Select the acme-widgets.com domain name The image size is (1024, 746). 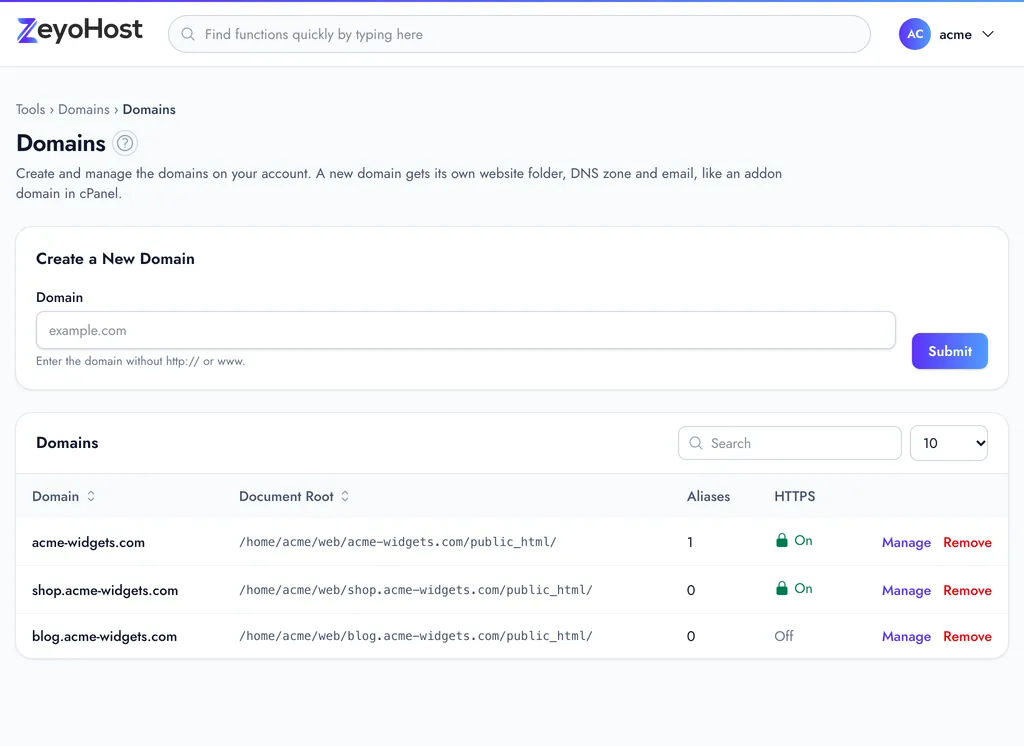click(x=88, y=542)
